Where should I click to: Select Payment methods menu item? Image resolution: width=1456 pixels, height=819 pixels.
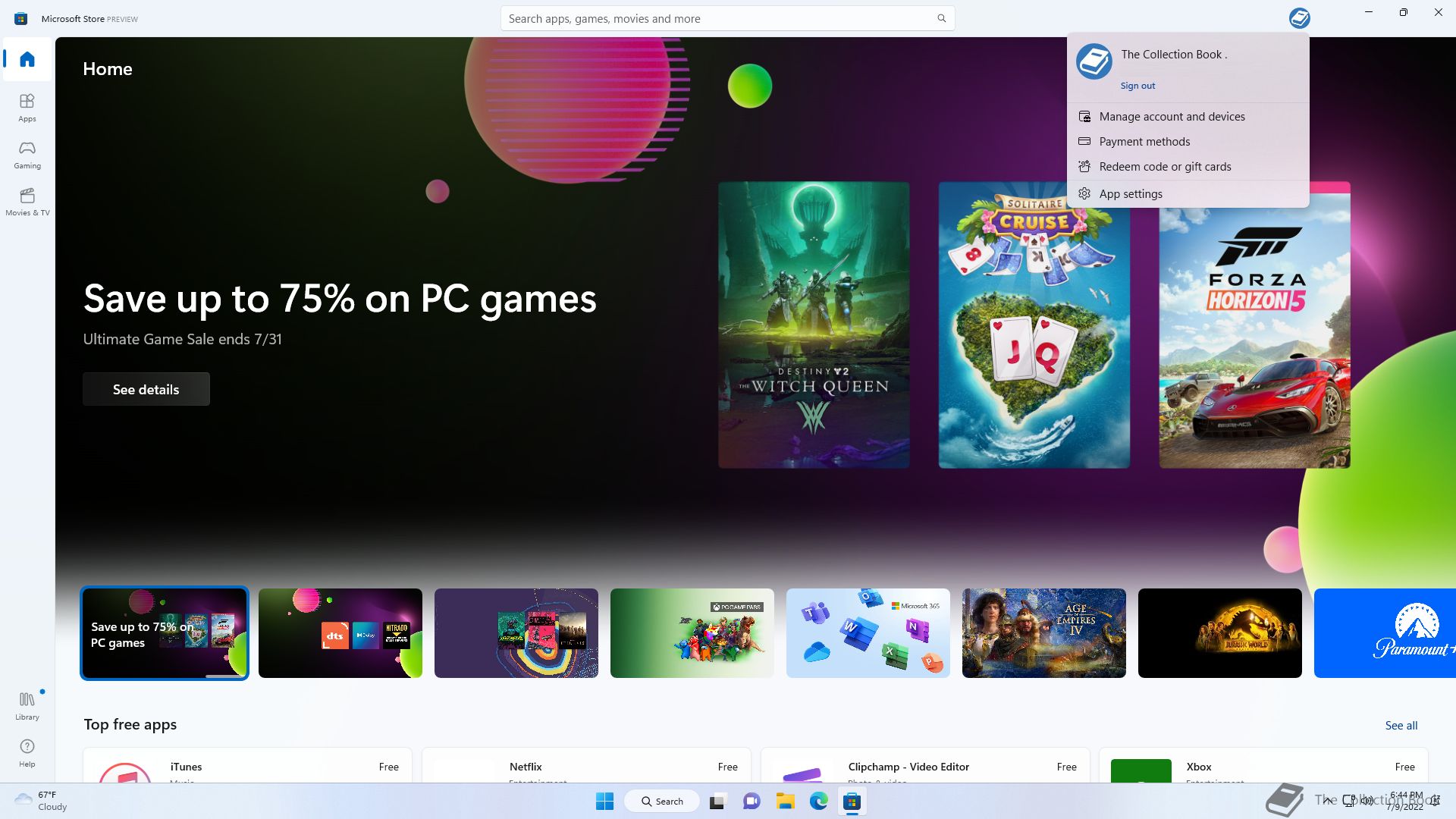[1188, 141]
